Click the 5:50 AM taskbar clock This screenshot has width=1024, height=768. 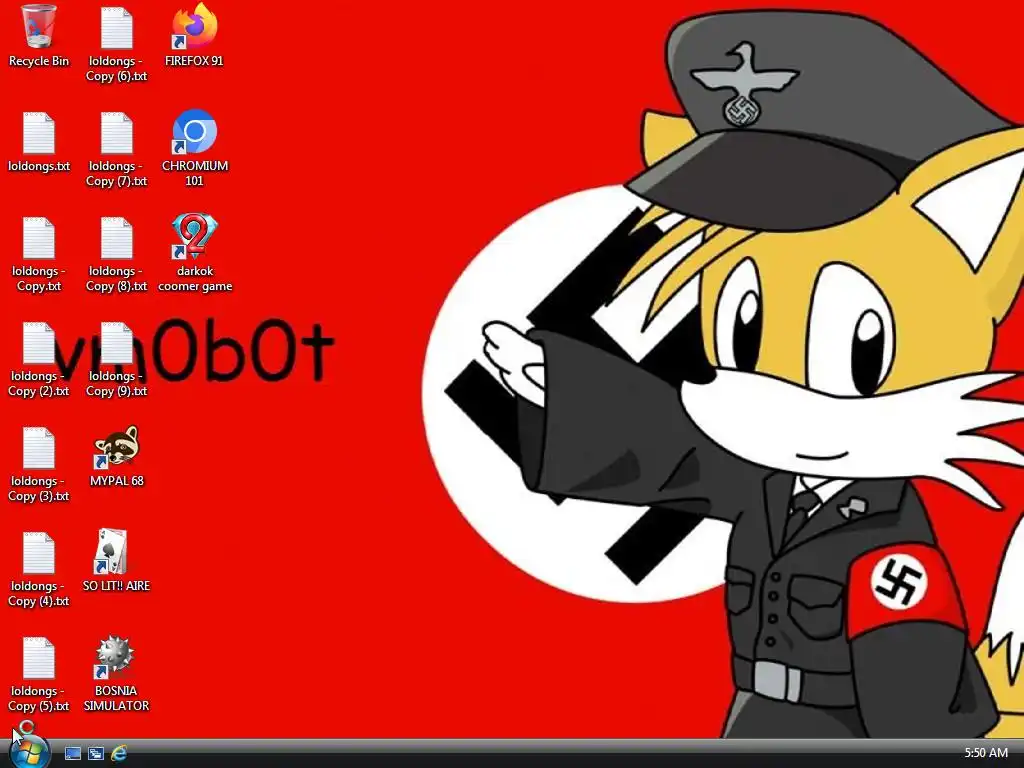tap(986, 753)
